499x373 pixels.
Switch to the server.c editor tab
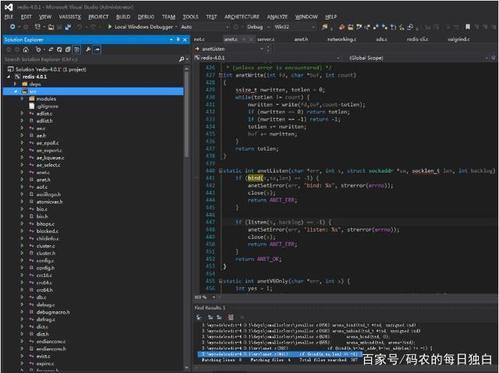[266, 39]
